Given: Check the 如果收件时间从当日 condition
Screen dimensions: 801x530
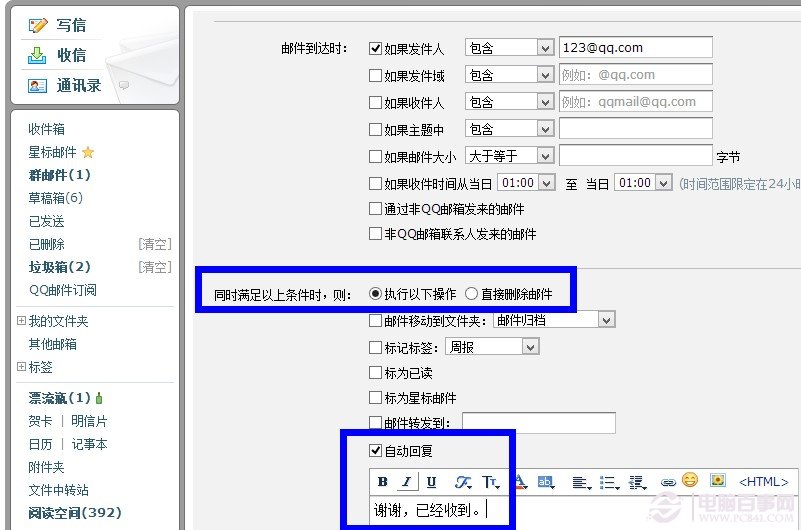Looking at the screenshot, I should (375, 183).
